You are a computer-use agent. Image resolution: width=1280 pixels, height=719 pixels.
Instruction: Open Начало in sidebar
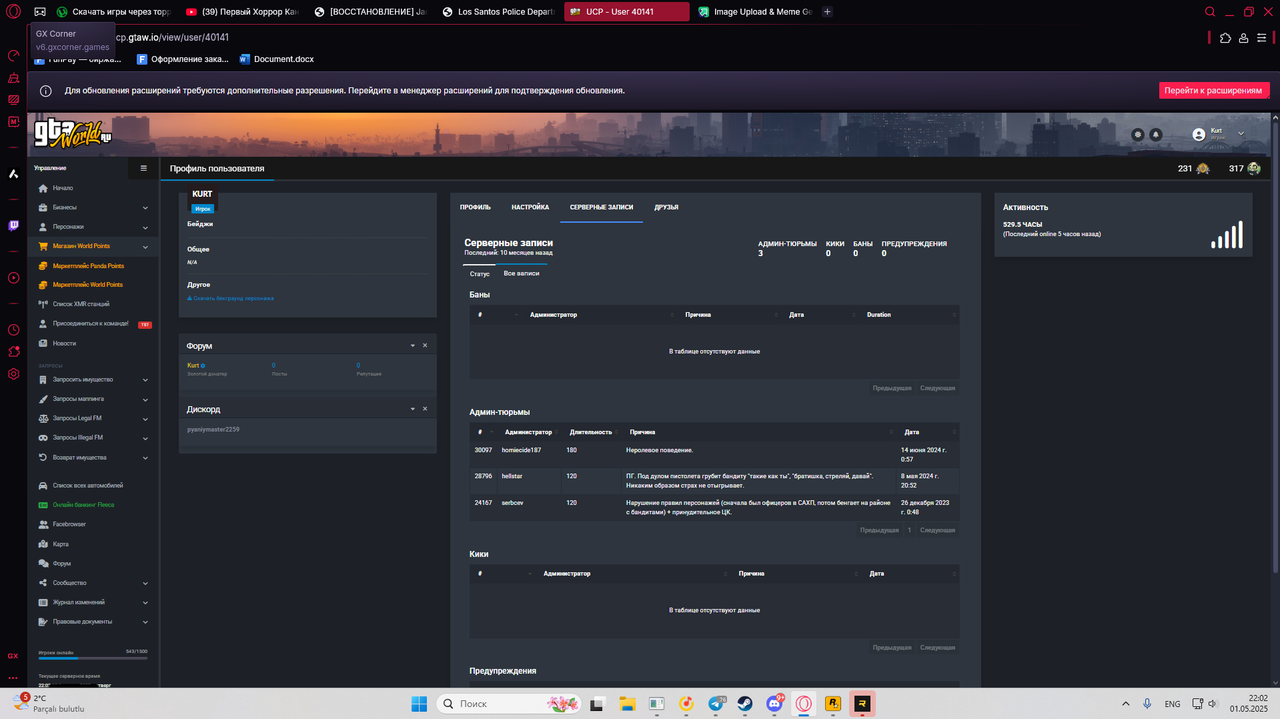coord(62,188)
